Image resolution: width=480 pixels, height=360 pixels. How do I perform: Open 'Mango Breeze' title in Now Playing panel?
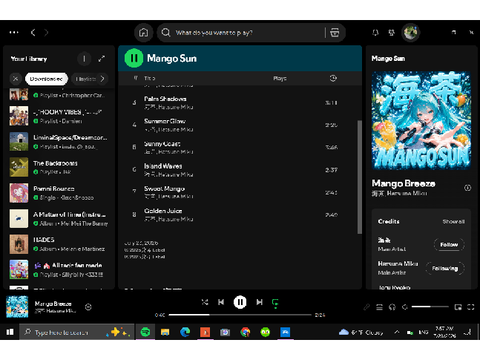click(x=403, y=183)
